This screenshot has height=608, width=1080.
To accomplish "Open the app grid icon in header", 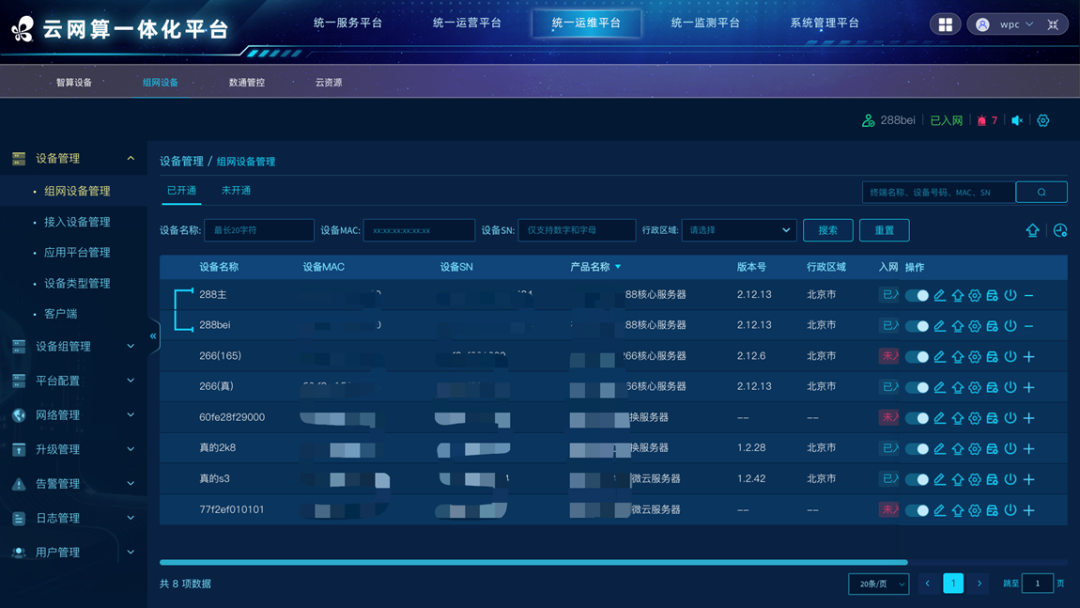I will [945, 24].
